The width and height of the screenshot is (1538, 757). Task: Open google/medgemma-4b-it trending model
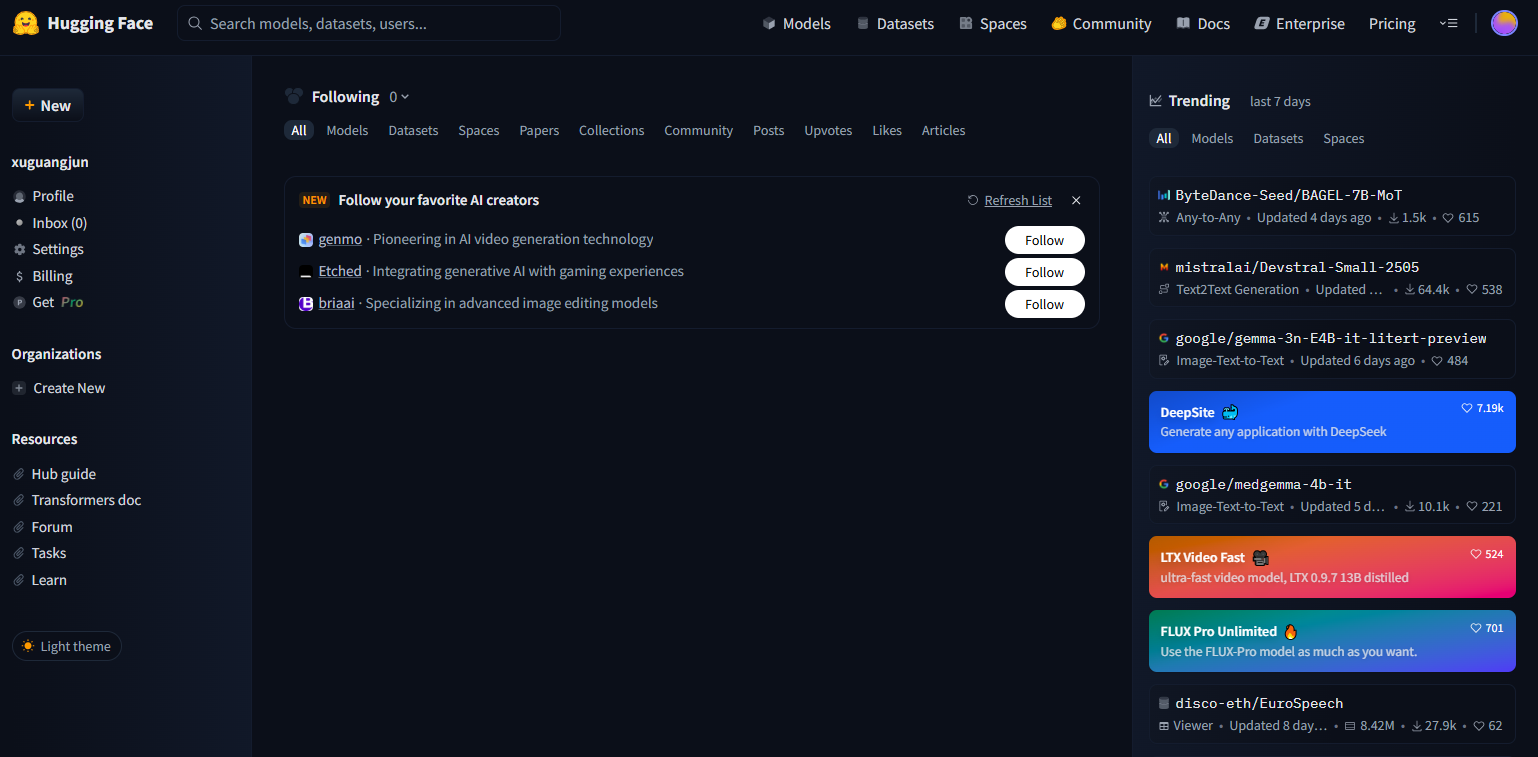point(1332,494)
